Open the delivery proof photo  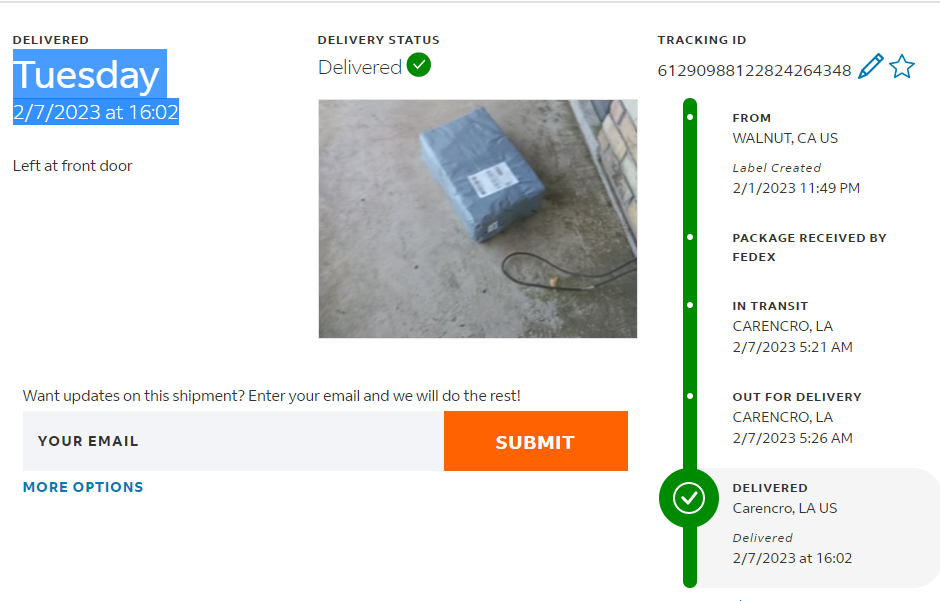pyautogui.click(x=477, y=219)
